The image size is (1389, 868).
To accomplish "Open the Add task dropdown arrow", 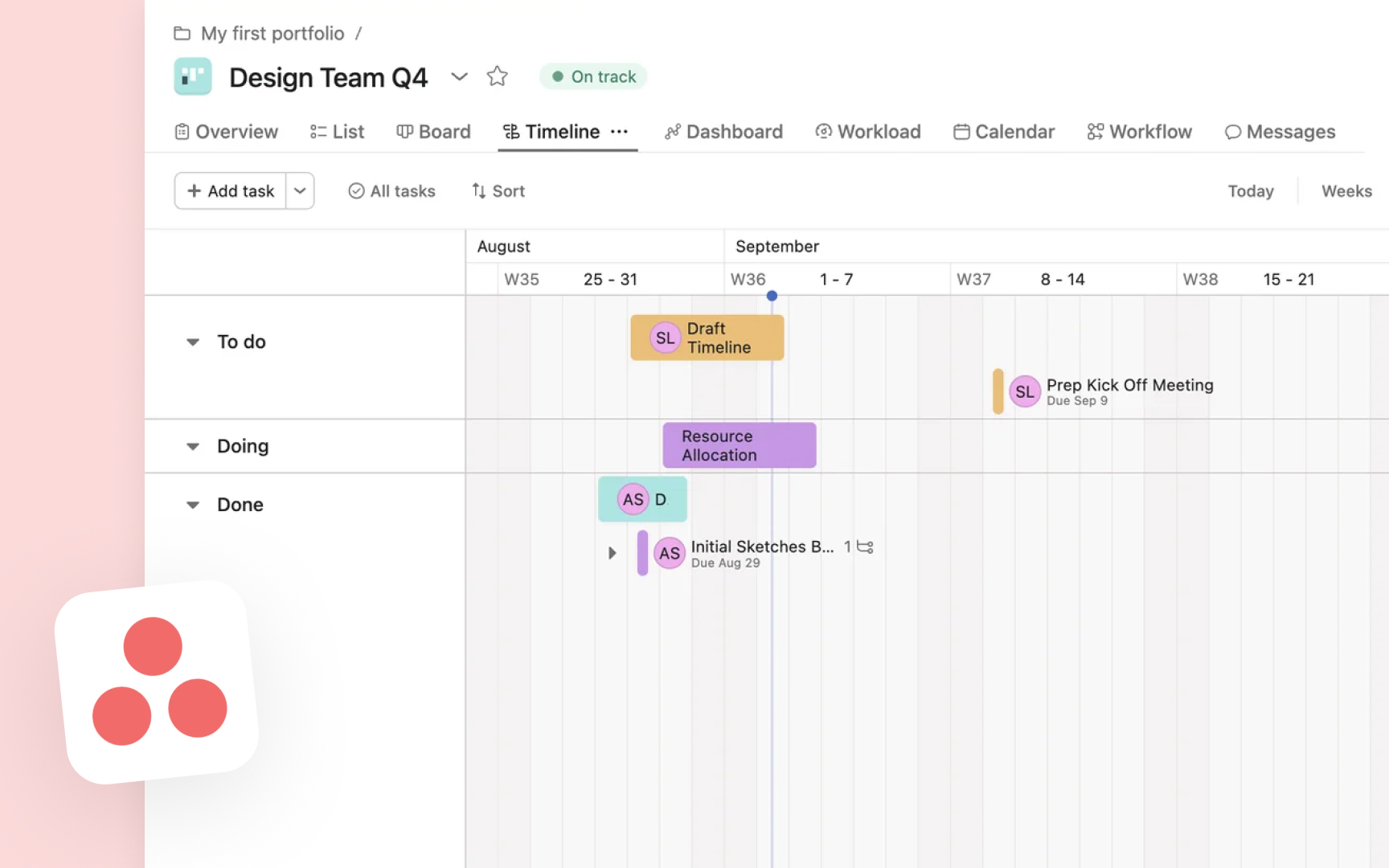I will pyautogui.click(x=300, y=190).
